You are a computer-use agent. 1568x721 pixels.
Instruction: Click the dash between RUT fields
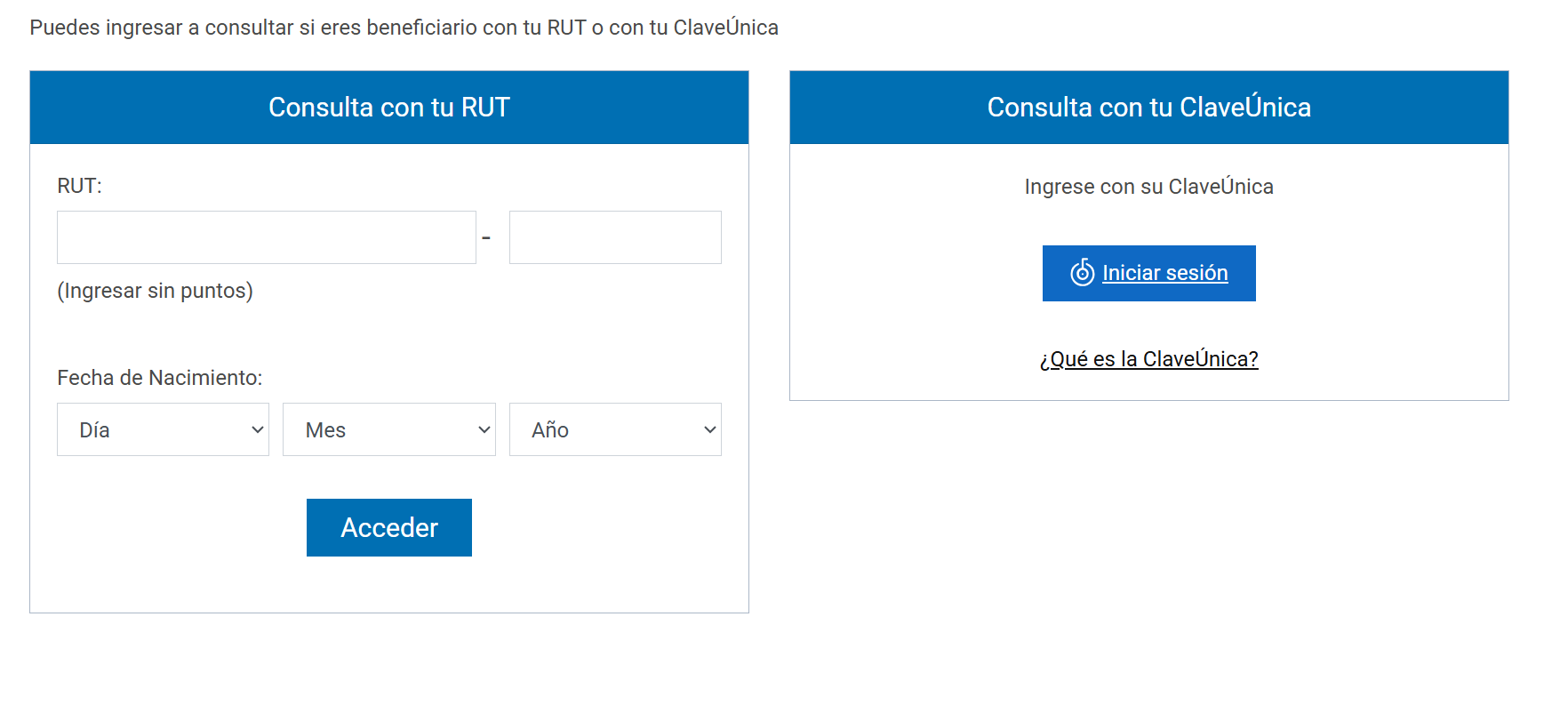click(486, 238)
